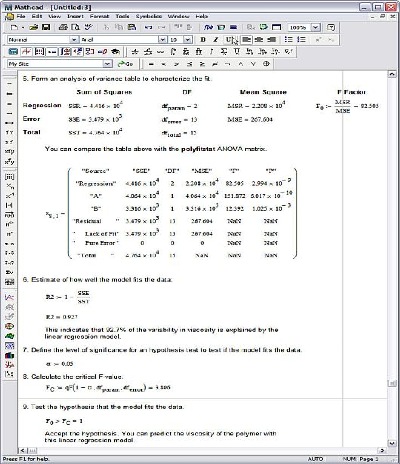Click inside the My Site address field

(x=55, y=64)
